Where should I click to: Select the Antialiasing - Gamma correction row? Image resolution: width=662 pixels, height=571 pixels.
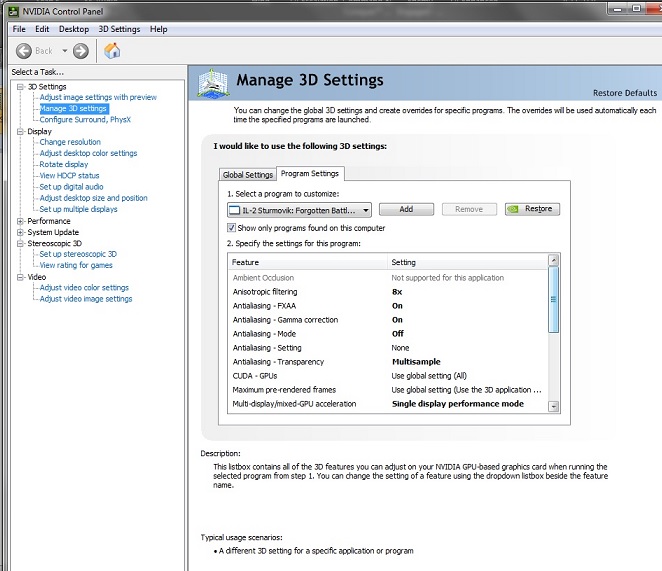[x=388, y=320]
